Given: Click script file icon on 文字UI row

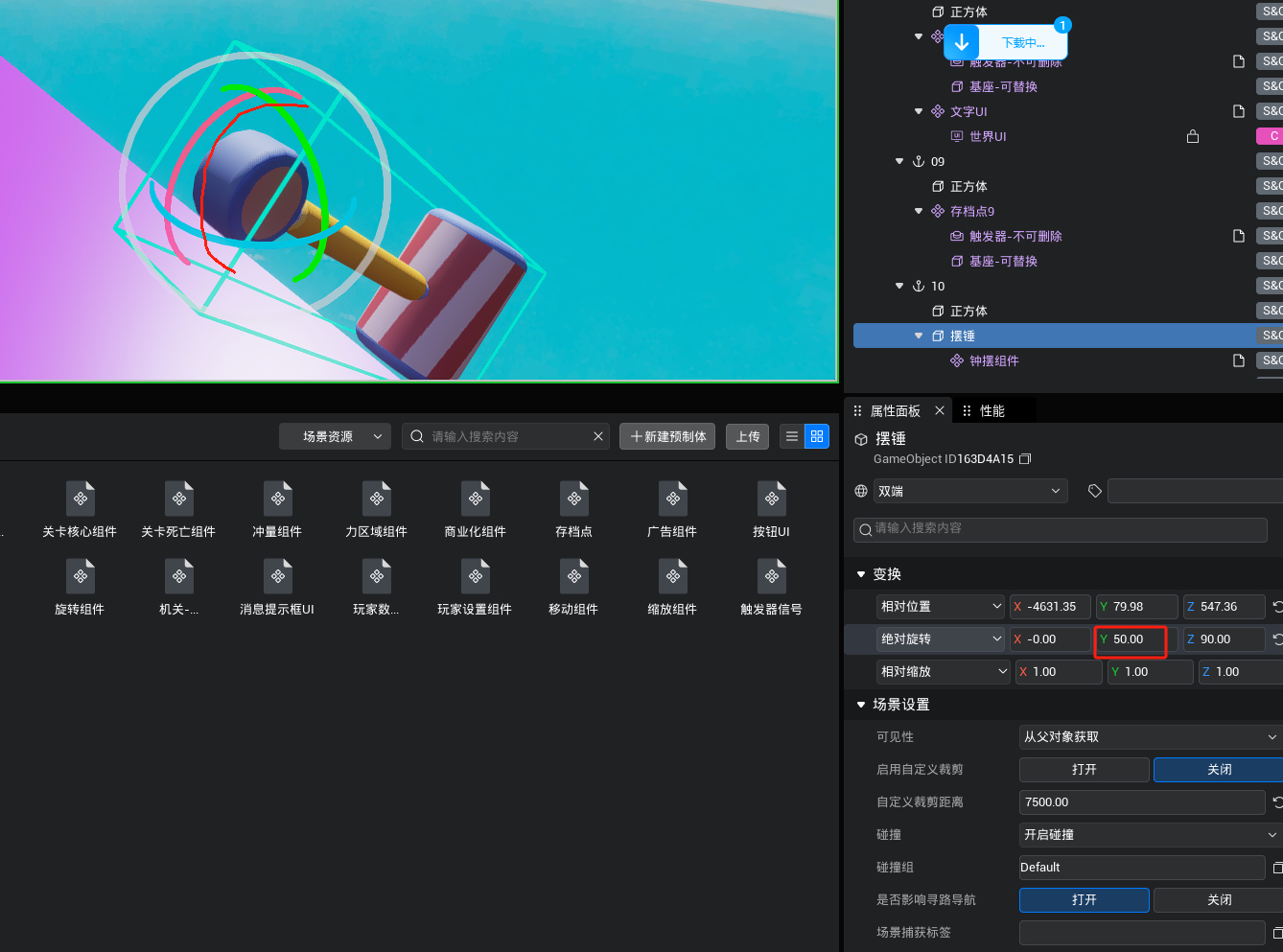Looking at the screenshot, I should (x=1239, y=111).
